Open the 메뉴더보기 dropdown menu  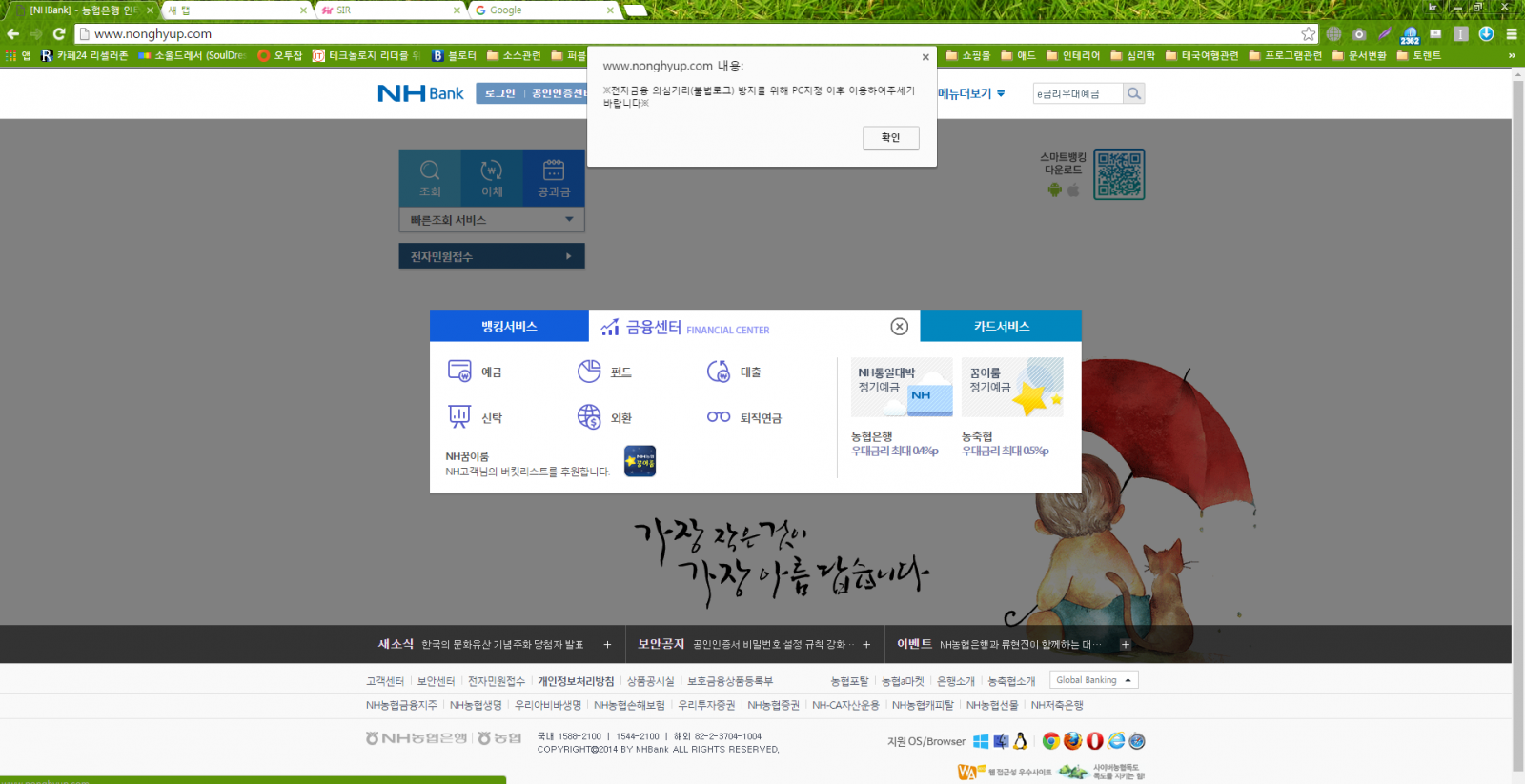971,93
